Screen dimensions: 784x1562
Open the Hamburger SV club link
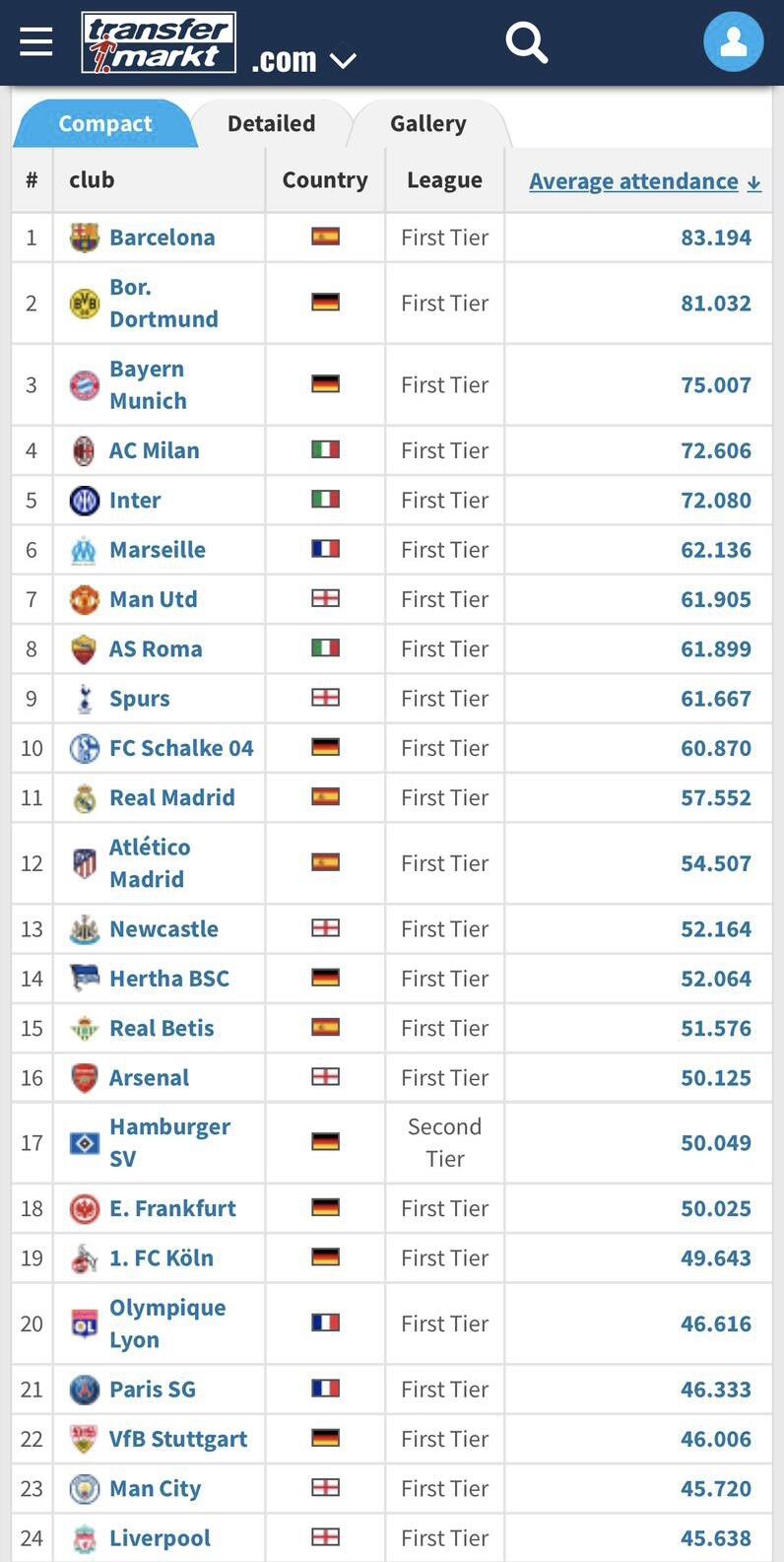[x=169, y=1142]
